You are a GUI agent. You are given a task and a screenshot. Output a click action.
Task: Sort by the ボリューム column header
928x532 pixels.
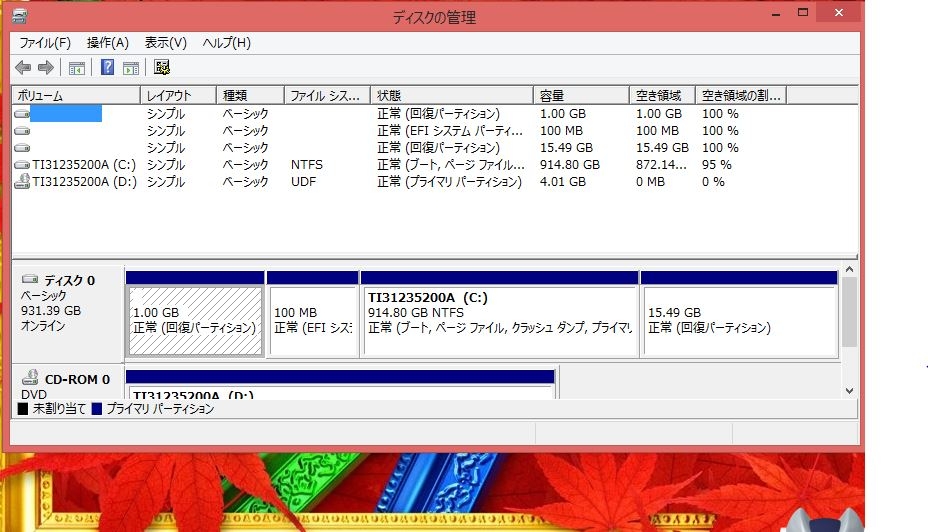[76, 95]
